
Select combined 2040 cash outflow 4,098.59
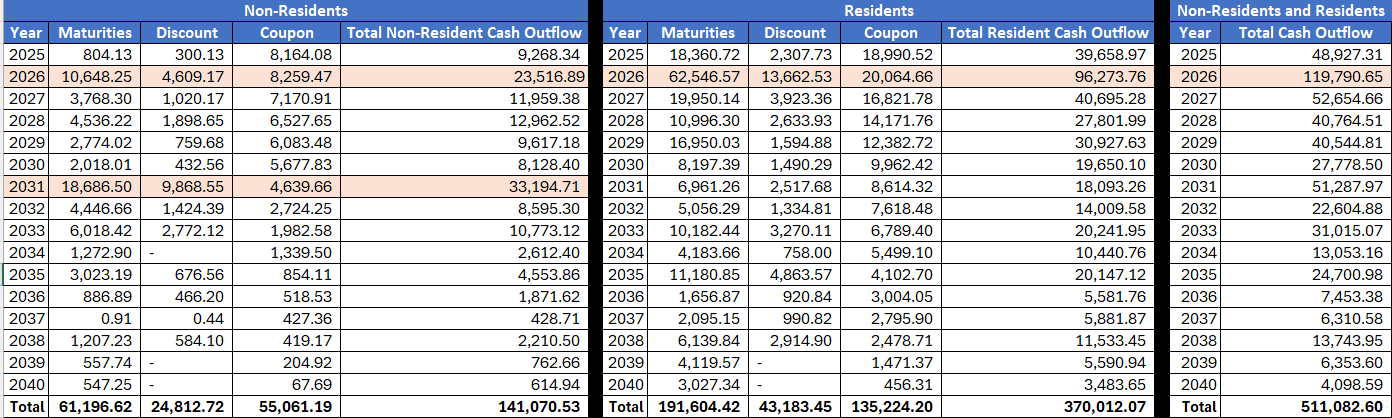coord(1304,384)
